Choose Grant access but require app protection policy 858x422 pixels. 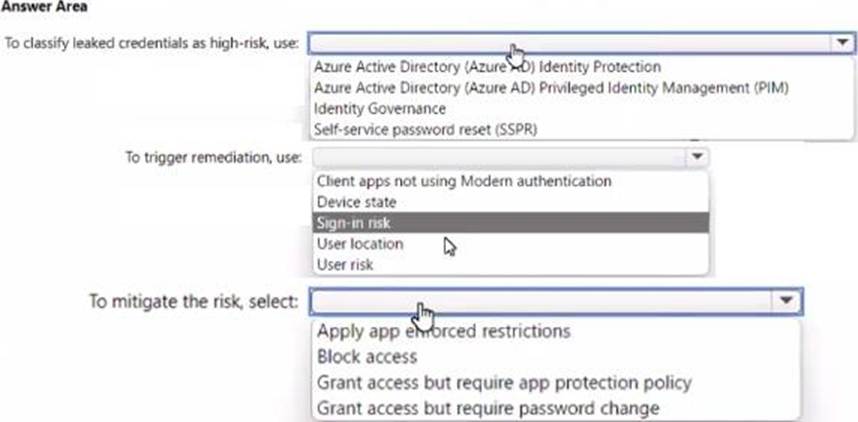(504, 383)
